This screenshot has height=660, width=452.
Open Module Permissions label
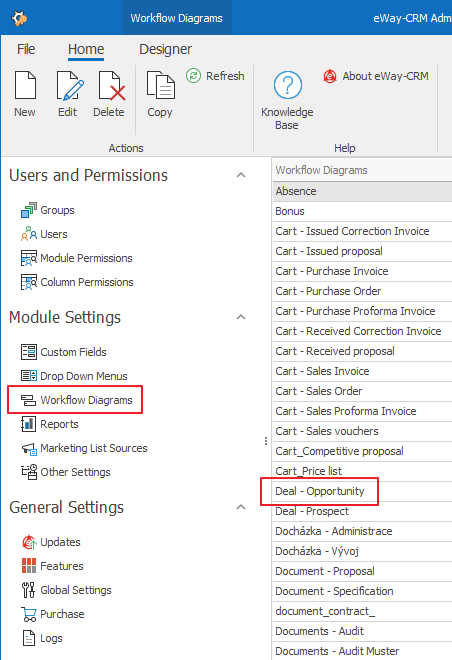point(86,258)
